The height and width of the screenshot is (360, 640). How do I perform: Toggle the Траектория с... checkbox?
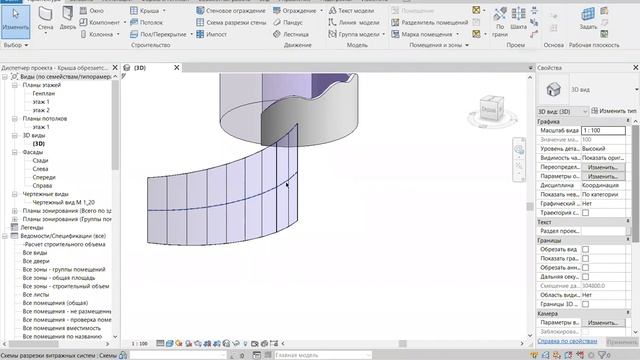tap(585, 213)
